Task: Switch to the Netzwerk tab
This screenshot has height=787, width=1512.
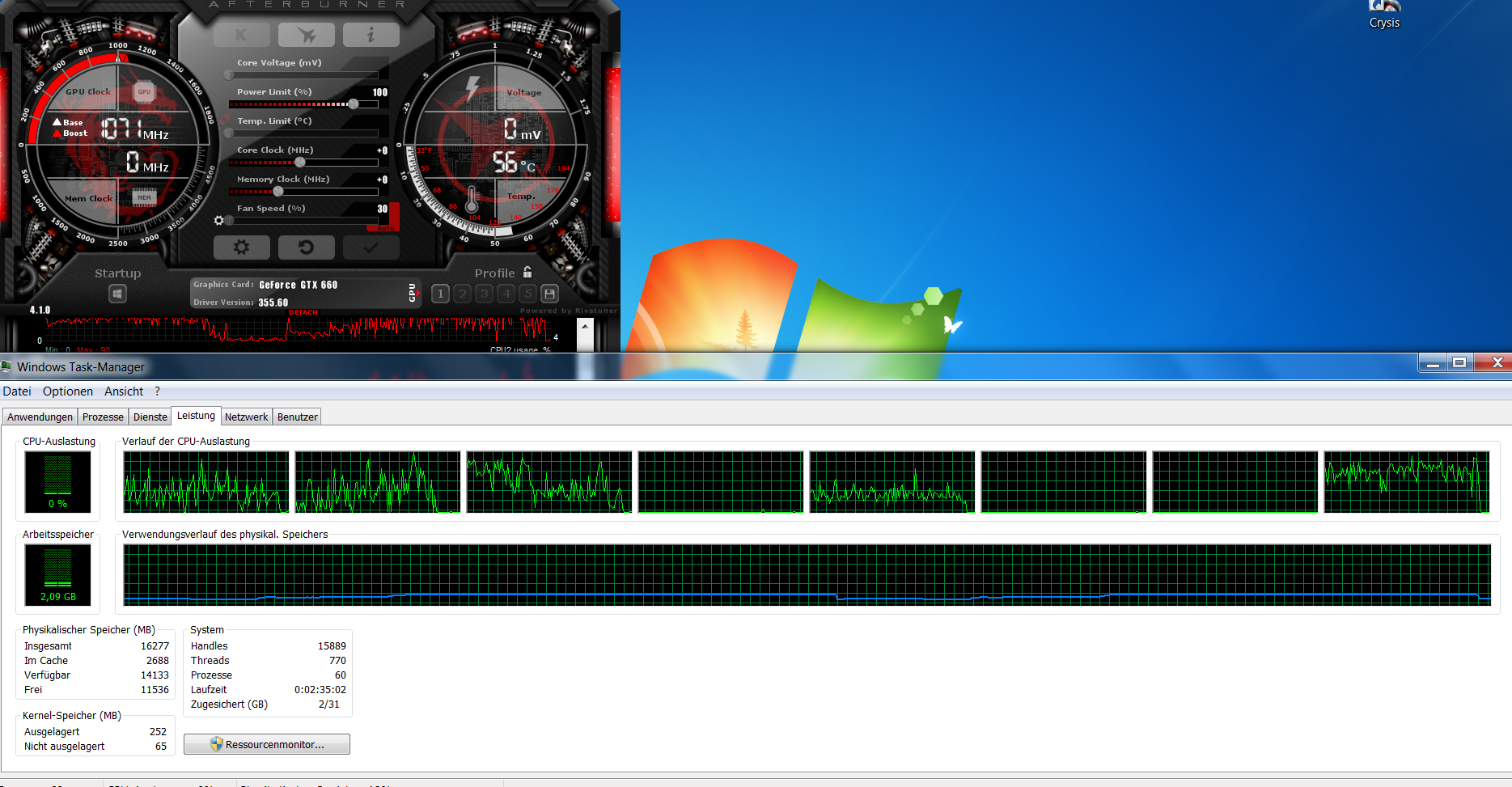Action: [246, 417]
